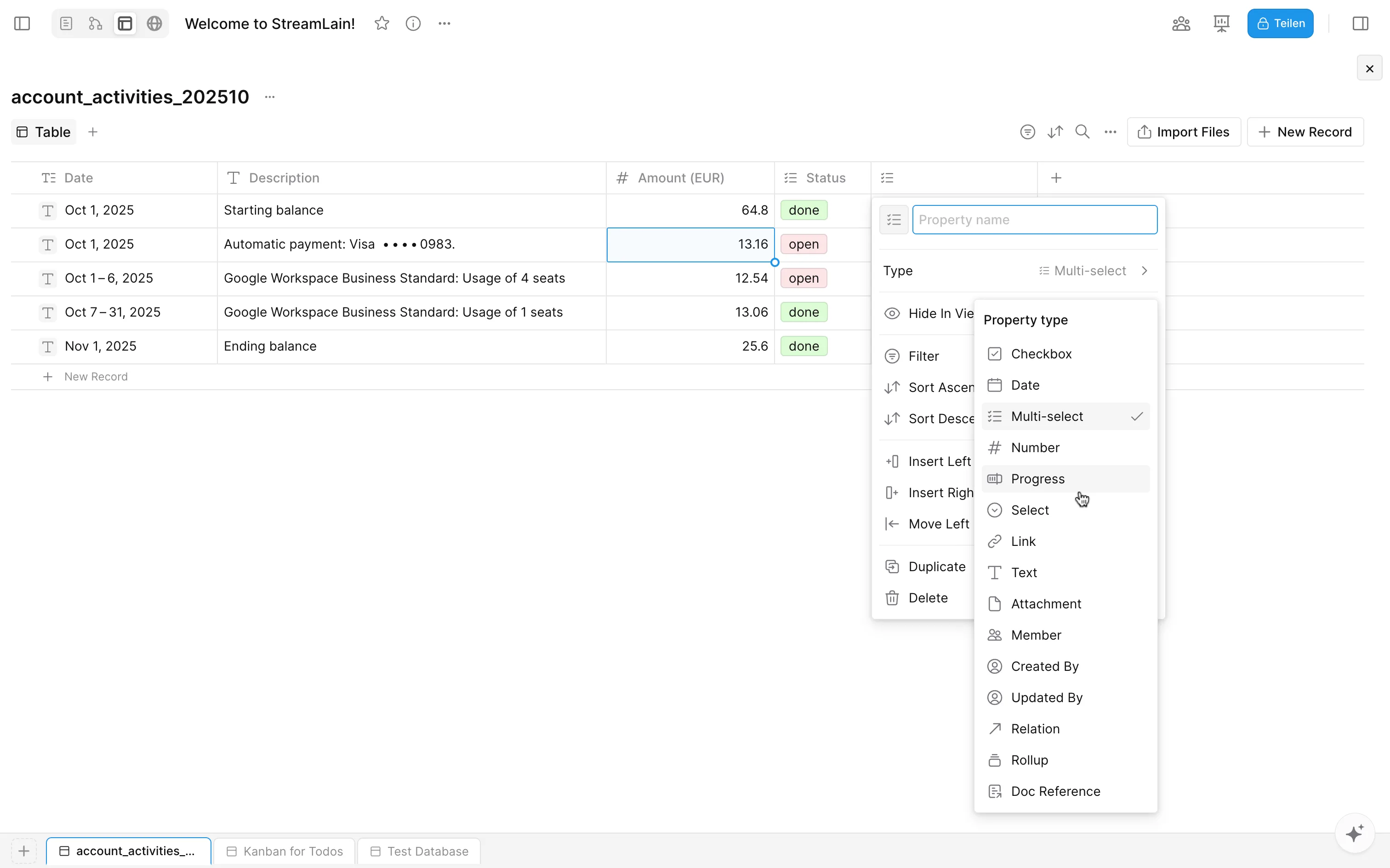The image size is (1390, 868).
Task: Toggle the left sidebar panel icon
Action: point(22,23)
